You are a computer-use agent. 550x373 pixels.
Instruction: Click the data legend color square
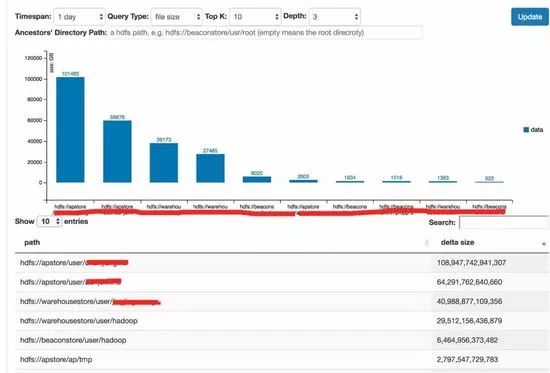(526, 130)
